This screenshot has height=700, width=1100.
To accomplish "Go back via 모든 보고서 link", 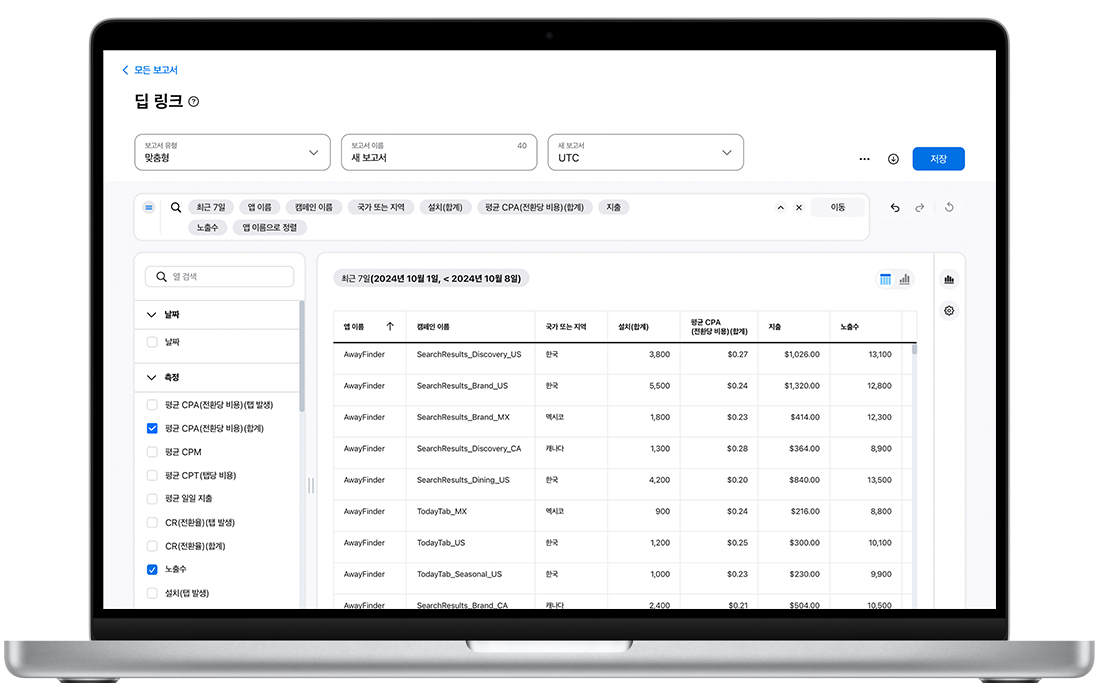I will [x=150, y=70].
